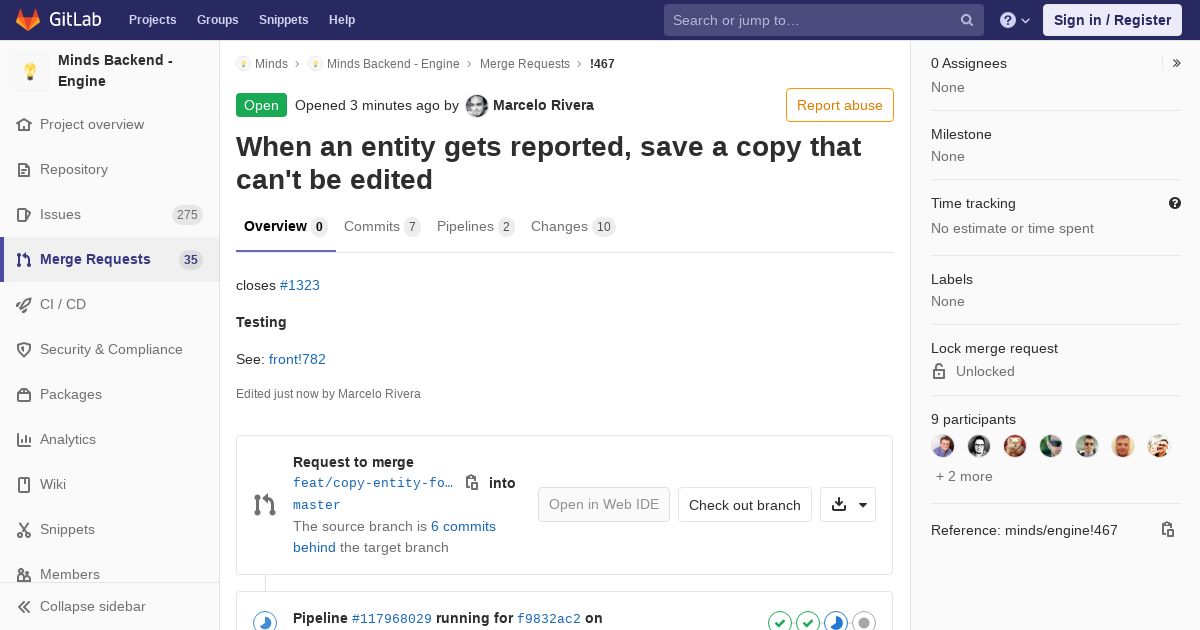Click second participant avatar
The image size is (1200, 630).
(x=979, y=446)
